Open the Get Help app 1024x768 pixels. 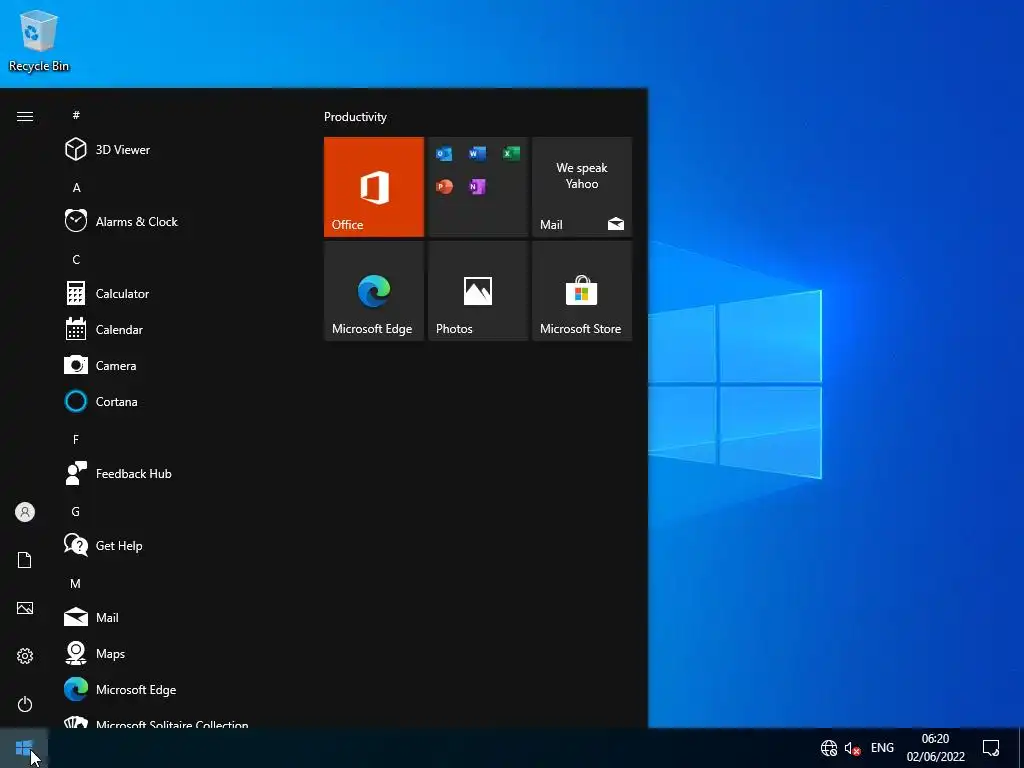pyautogui.click(x=183, y=545)
